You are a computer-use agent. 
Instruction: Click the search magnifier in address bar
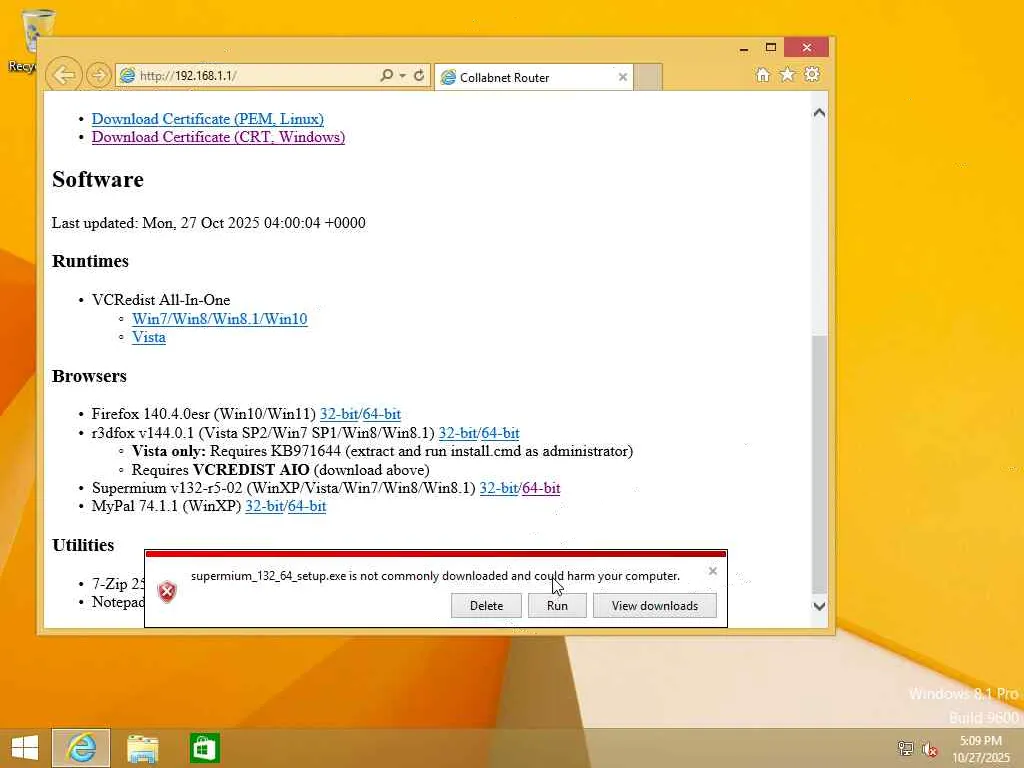click(x=387, y=76)
